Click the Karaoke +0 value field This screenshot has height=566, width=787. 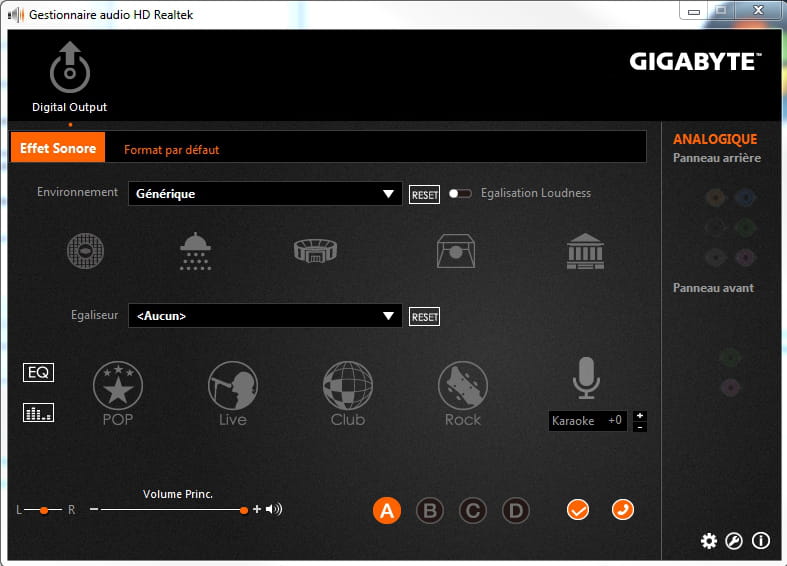point(588,420)
